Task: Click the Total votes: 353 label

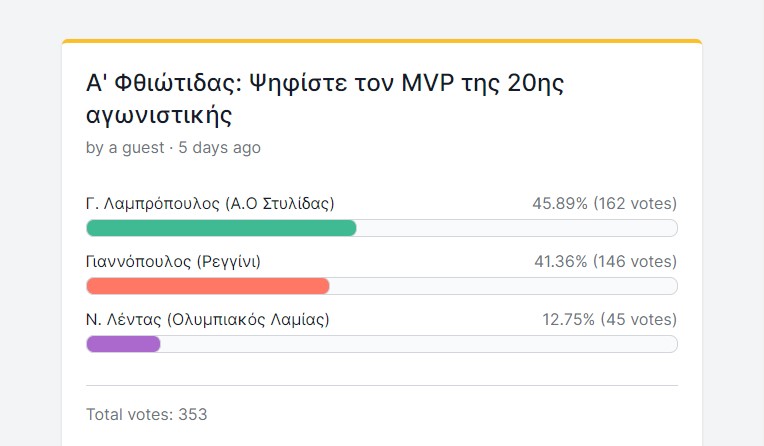Action: point(147,414)
